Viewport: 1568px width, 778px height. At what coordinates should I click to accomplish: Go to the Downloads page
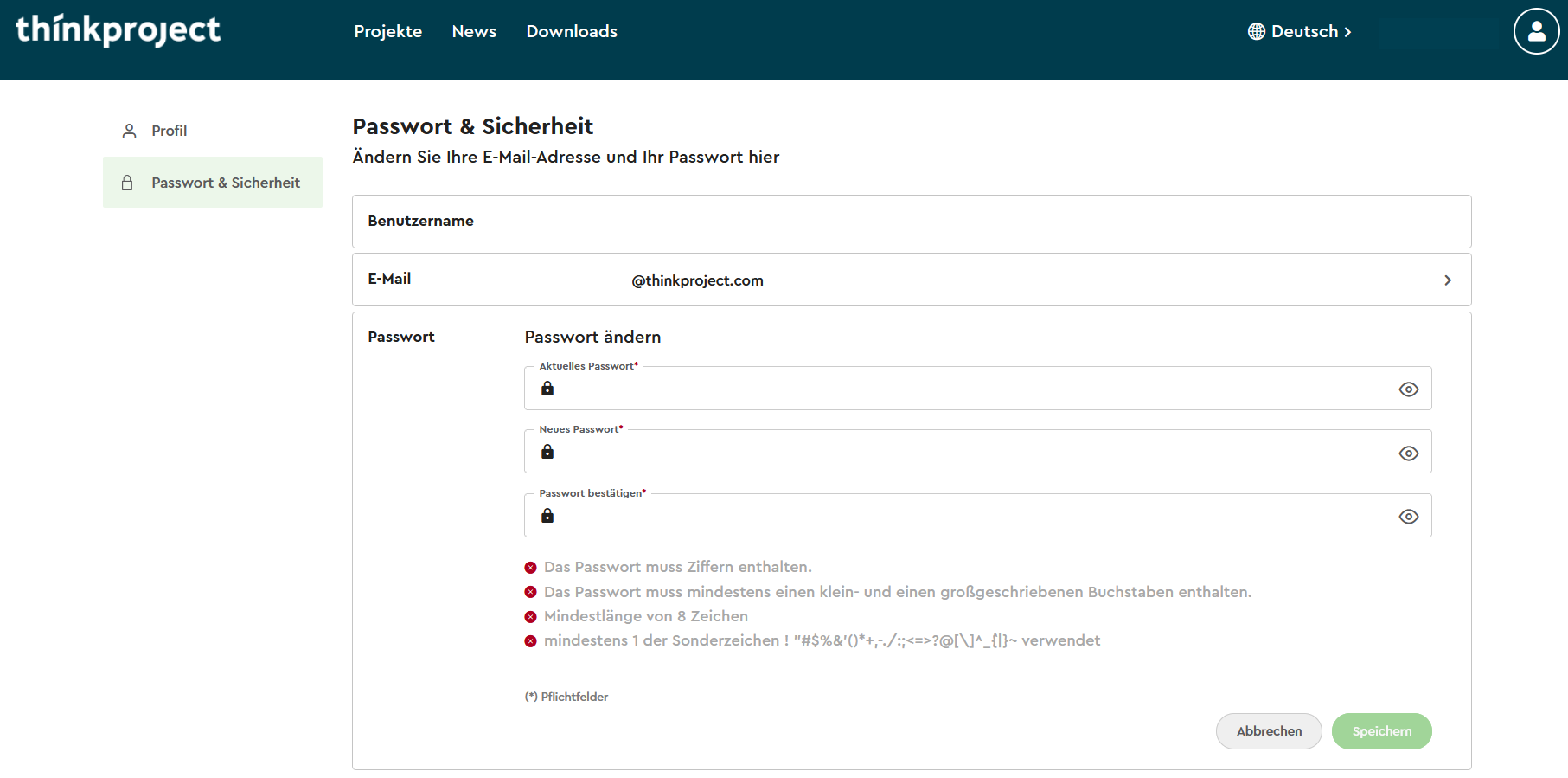point(571,31)
